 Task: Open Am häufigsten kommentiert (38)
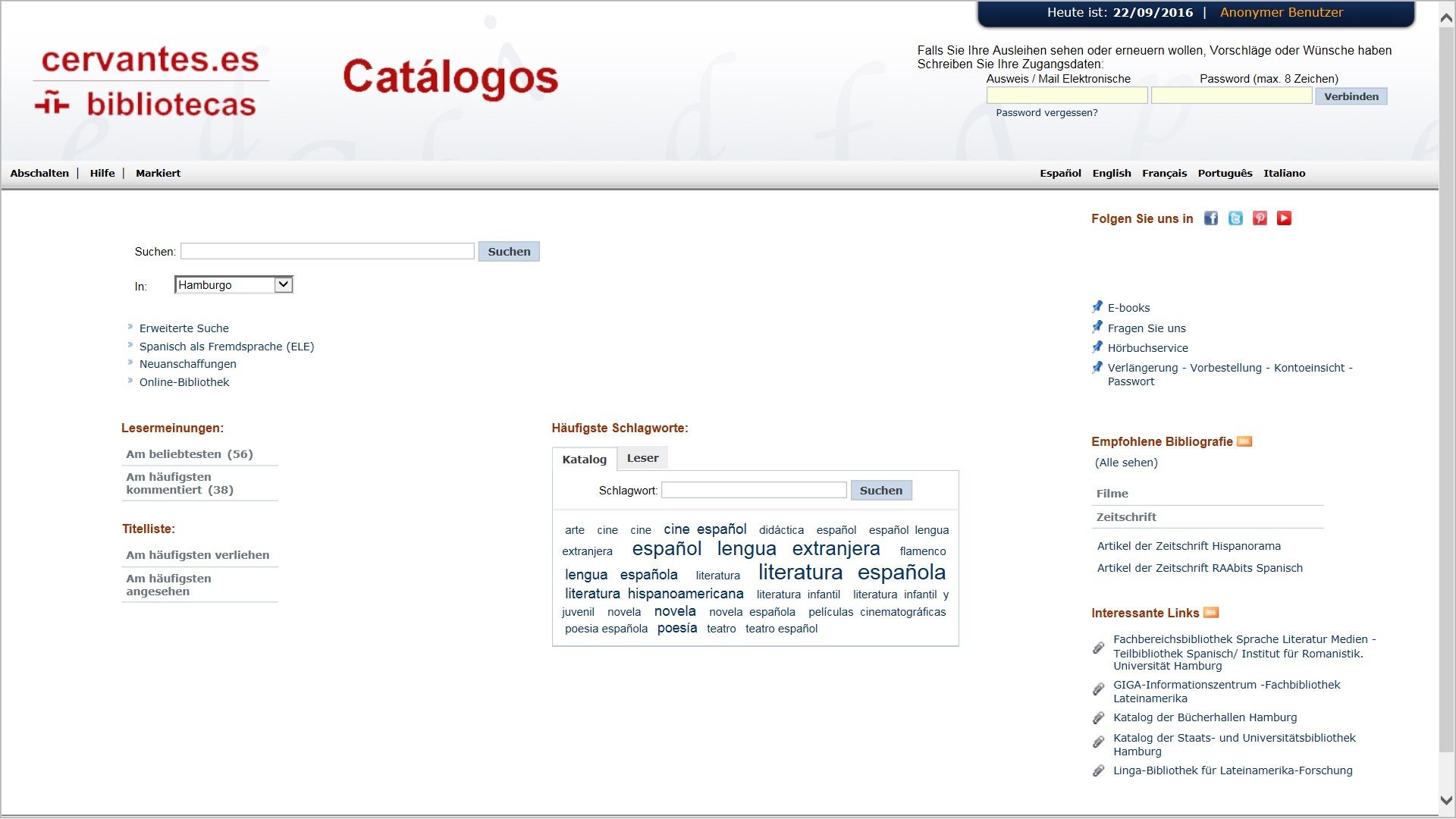pyautogui.click(x=180, y=484)
